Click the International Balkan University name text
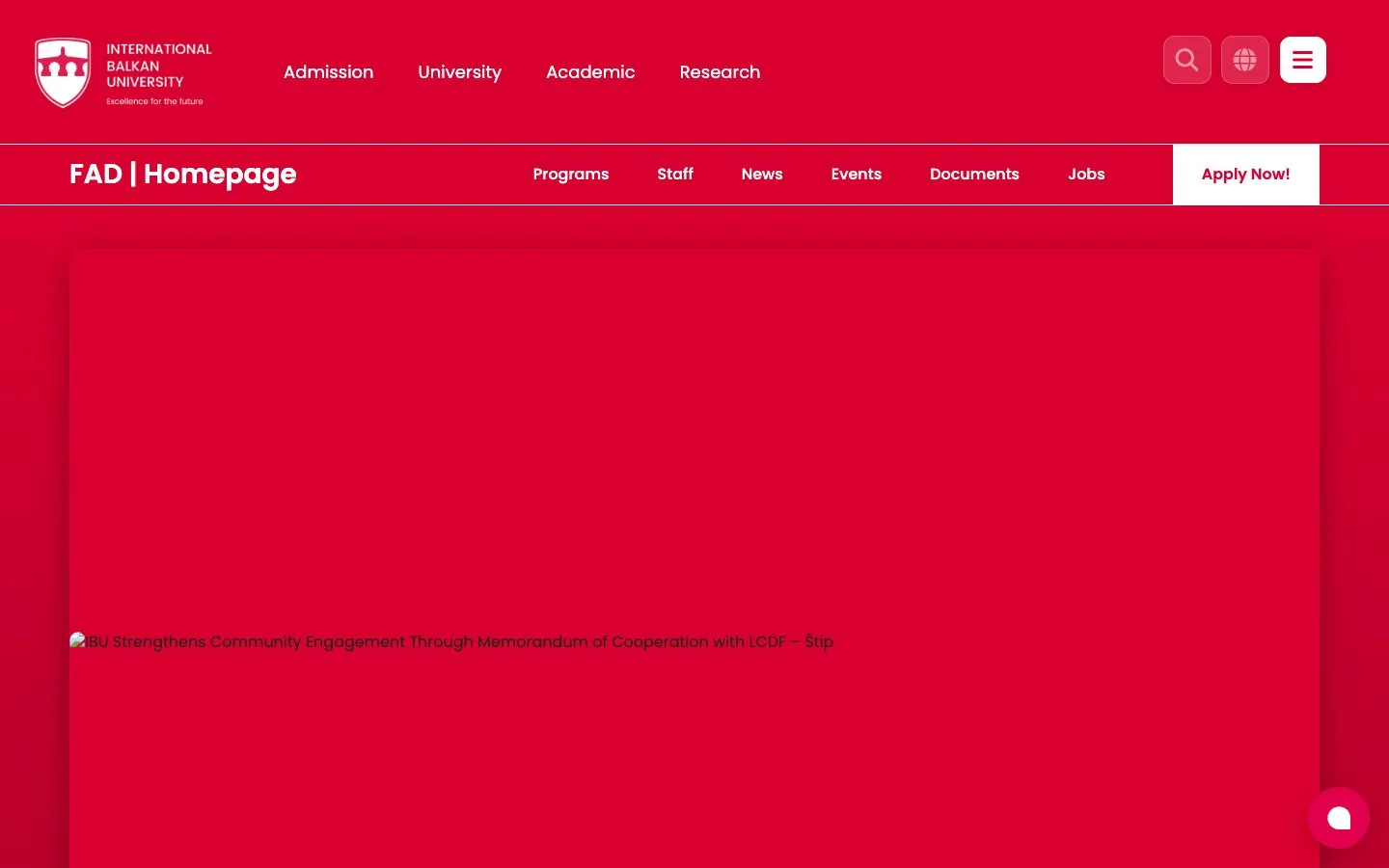 tap(159, 66)
